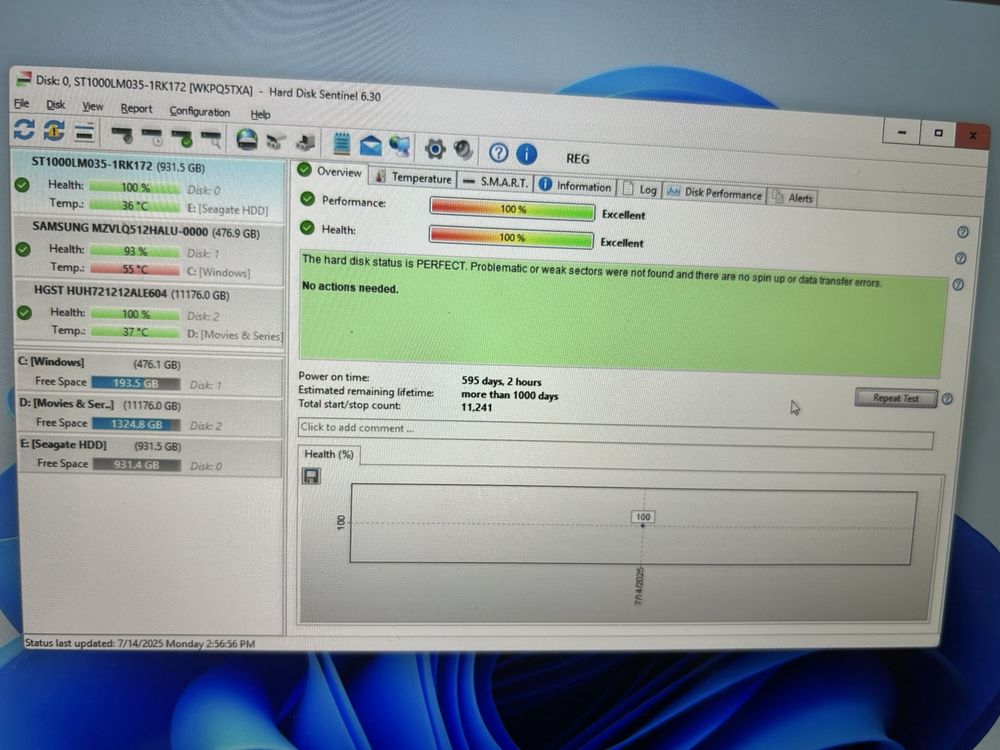Image resolution: width=1000 pixels, height=750 pixels.
Task: Click the gray network drive toolbar icon
Action: click(276, 141)
